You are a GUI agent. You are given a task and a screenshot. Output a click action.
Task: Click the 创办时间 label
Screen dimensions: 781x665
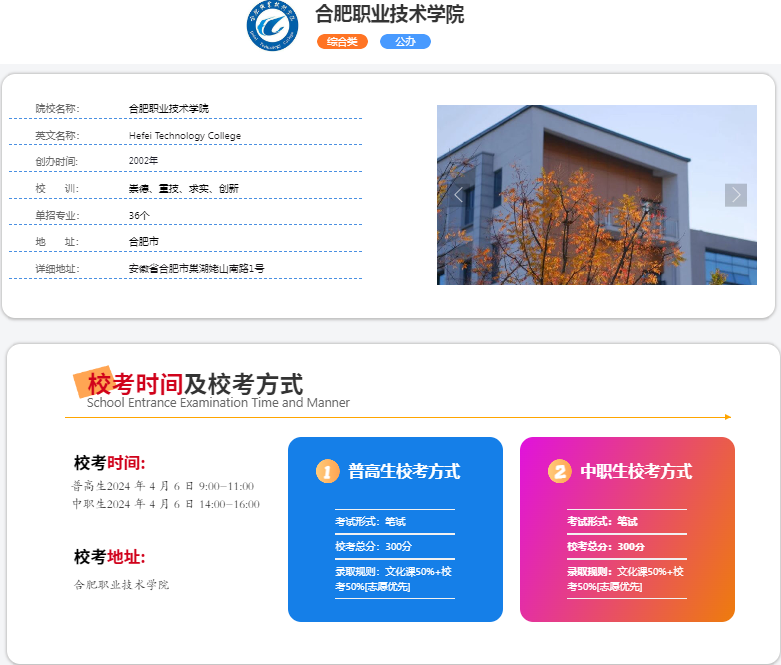(56, 161)
